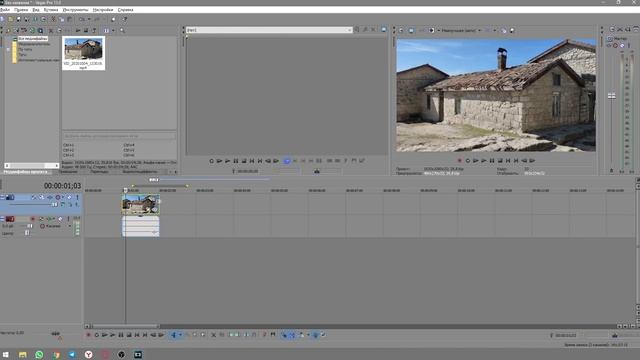Click the Open project folder icon
This screenshot has height=360, width=640.
(x=11, y=19)
